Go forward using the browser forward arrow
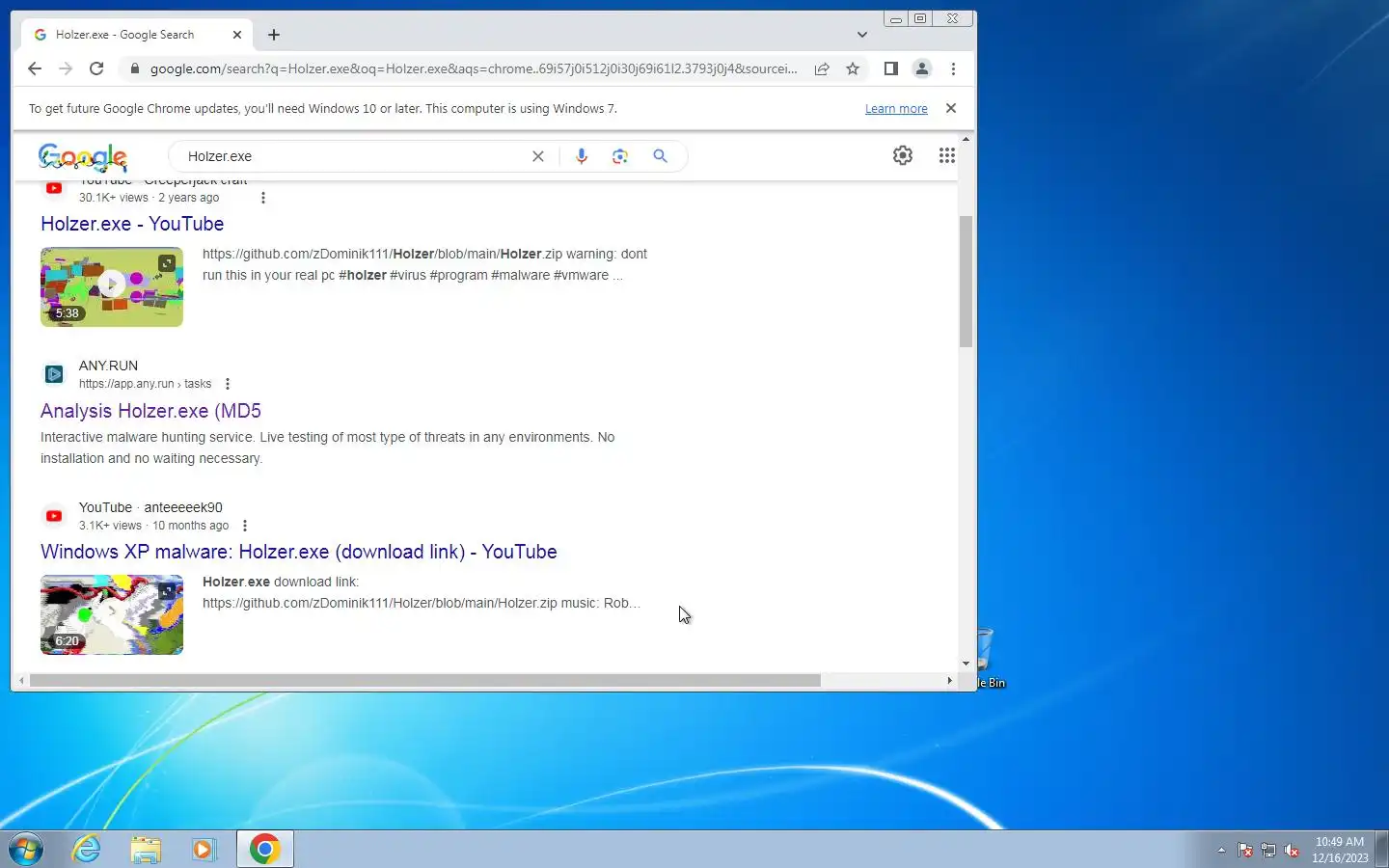The width and height of the screenshot is (1389, 868). coord(66,68)
